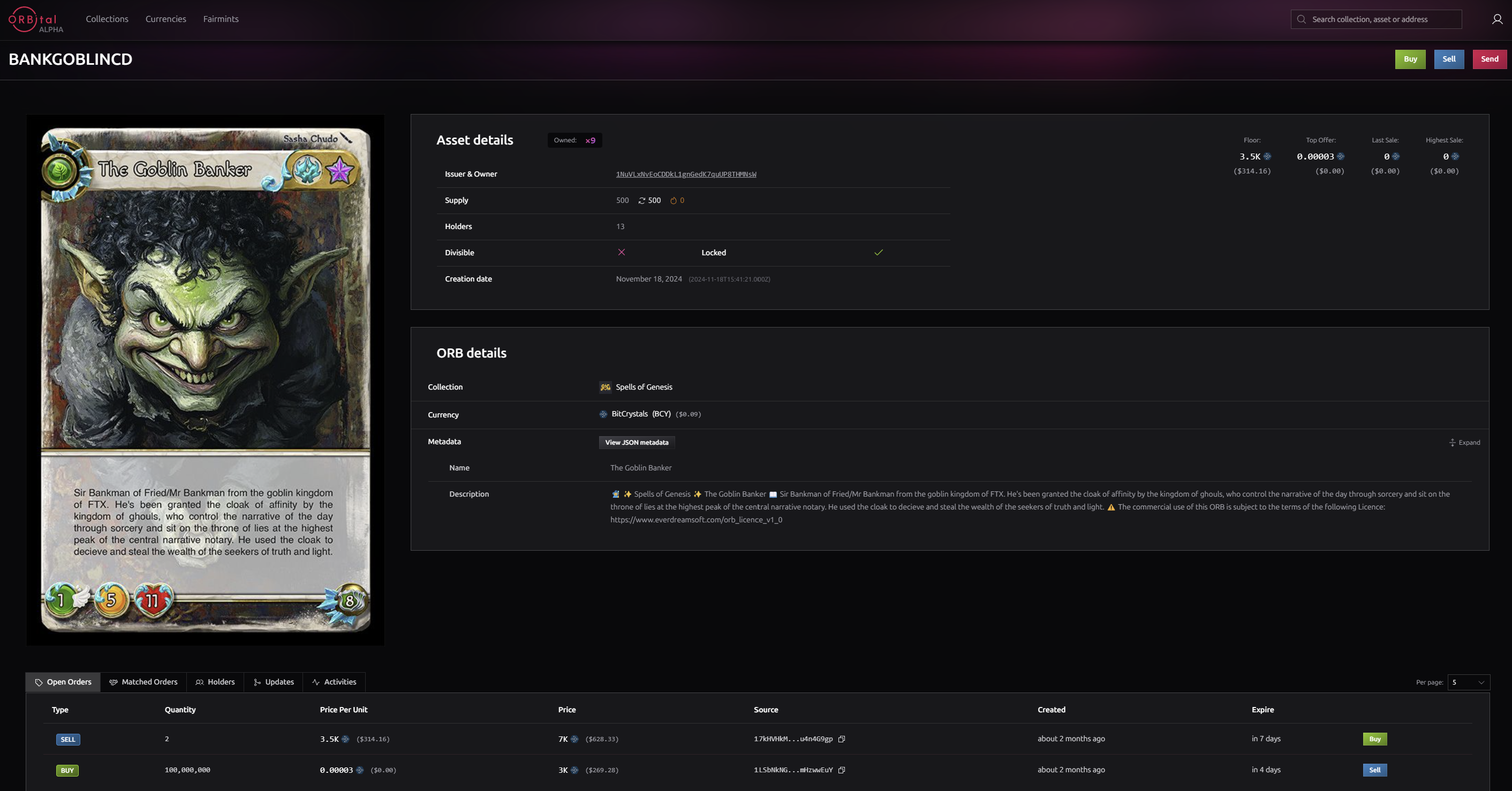Click the burned supply flame icon
This screenshot has width=1512, height=791.
pyautogui.click(x=673, y=201)
